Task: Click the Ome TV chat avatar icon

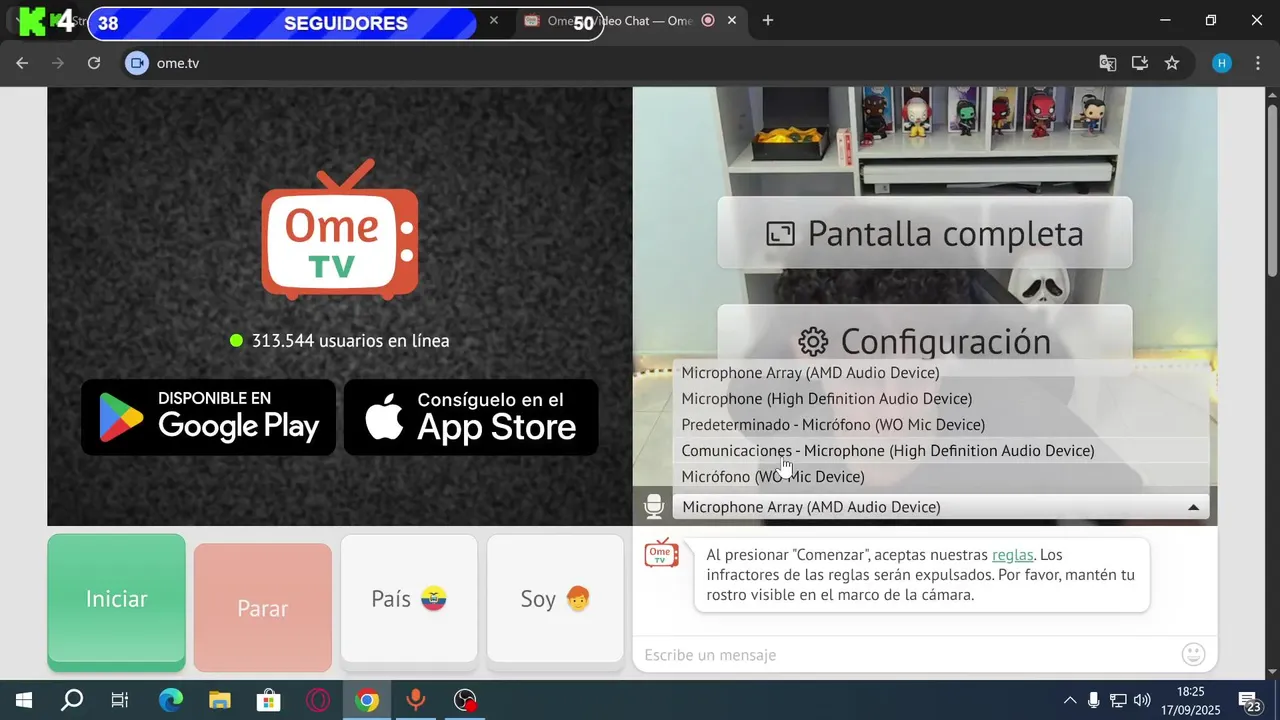Action: coord(661,554)
